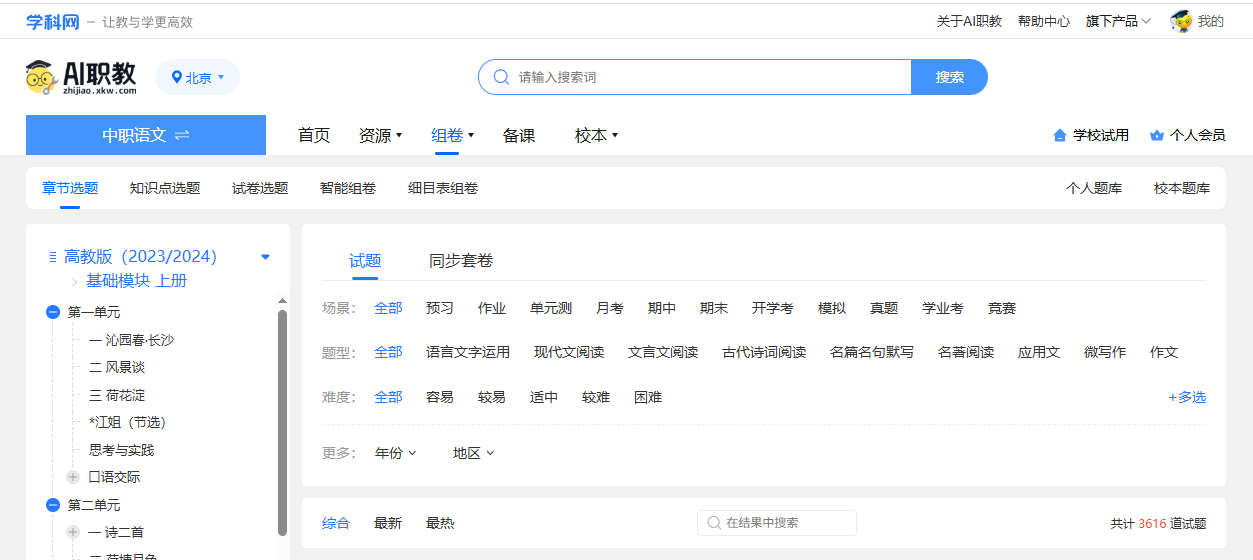Switch to the 知识点选题 tab

click(165, 188)
